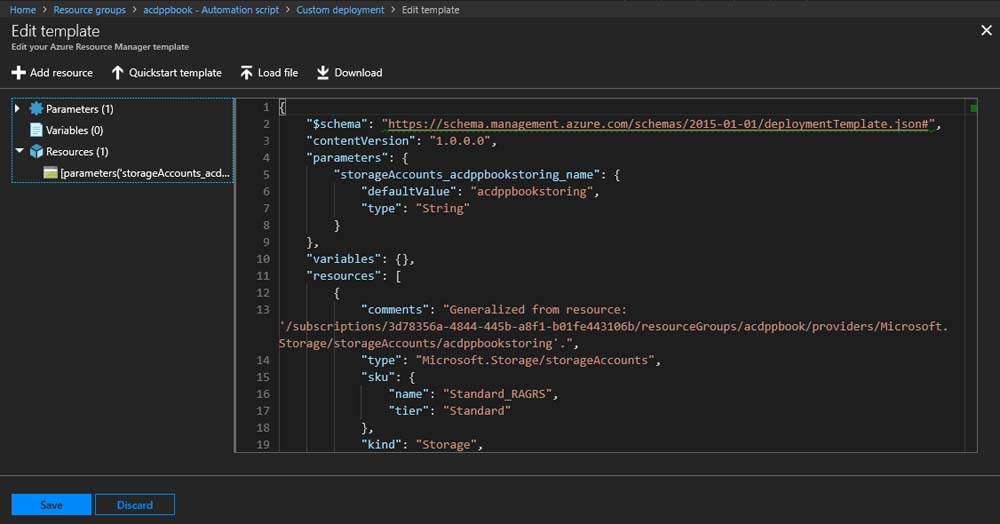Click the Resources cube icon in tree
Screen dimensions: 1000x524
[x=36, y=152]
